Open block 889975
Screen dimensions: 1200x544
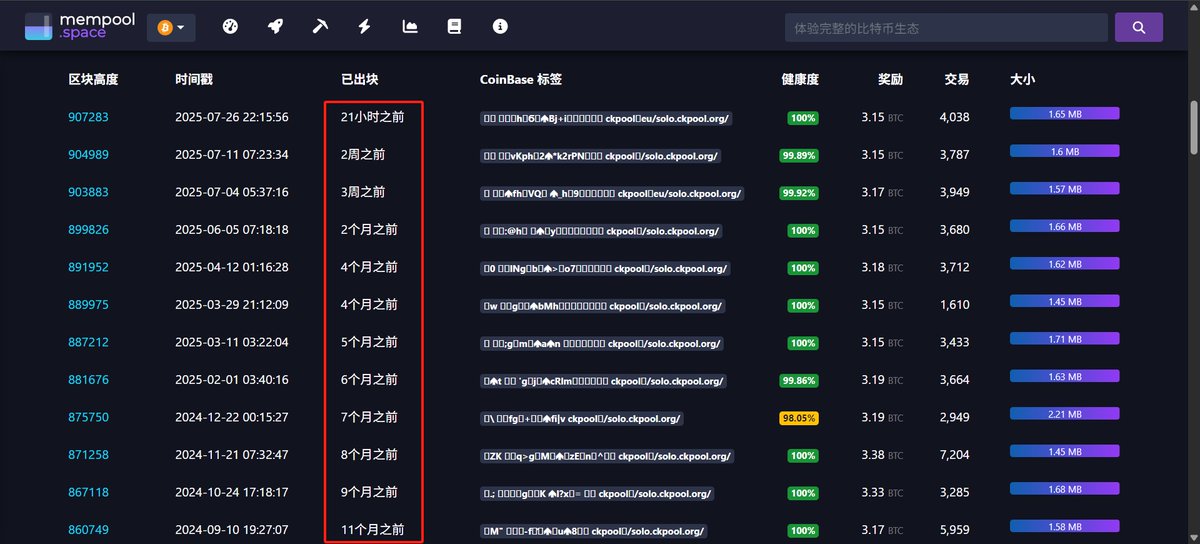88,305
